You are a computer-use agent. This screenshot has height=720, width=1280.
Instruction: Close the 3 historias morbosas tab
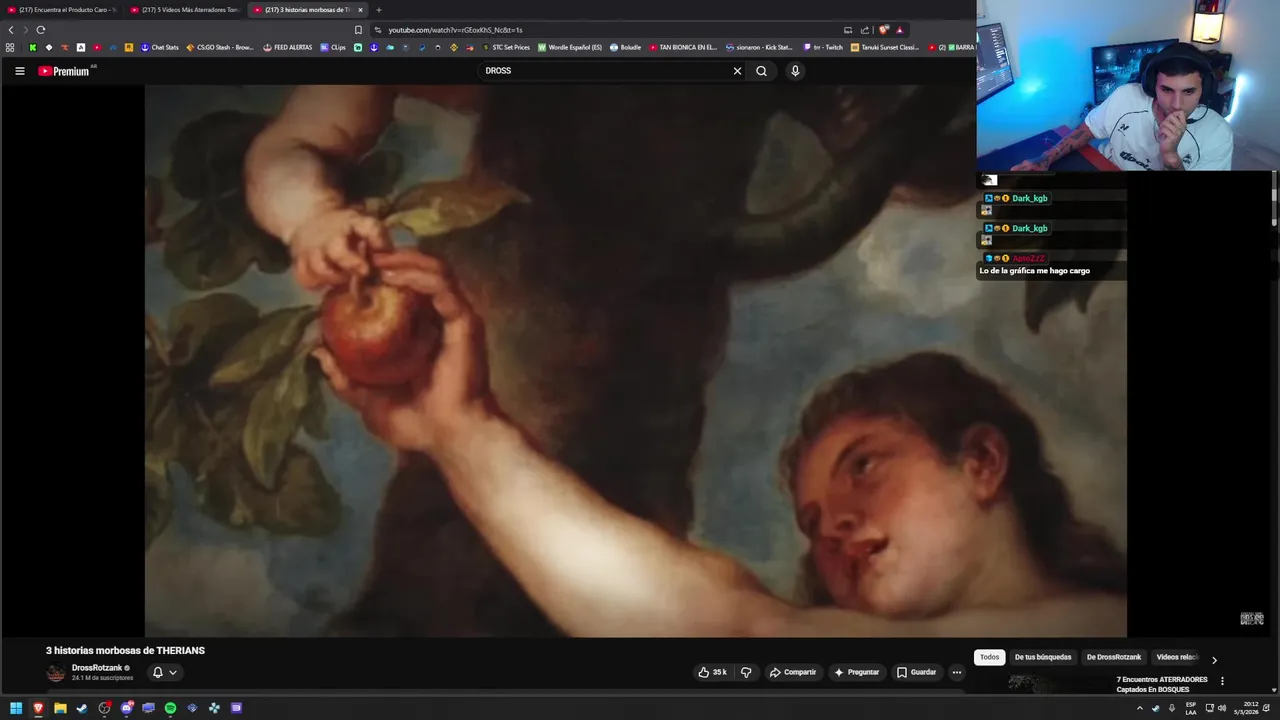click(x=360, y=10)
